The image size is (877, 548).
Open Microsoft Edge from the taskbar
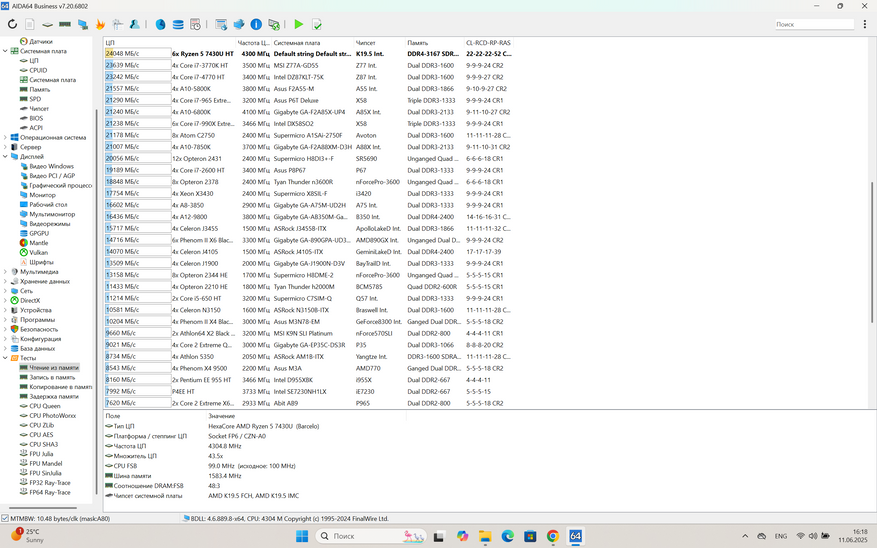coord(507,536)
